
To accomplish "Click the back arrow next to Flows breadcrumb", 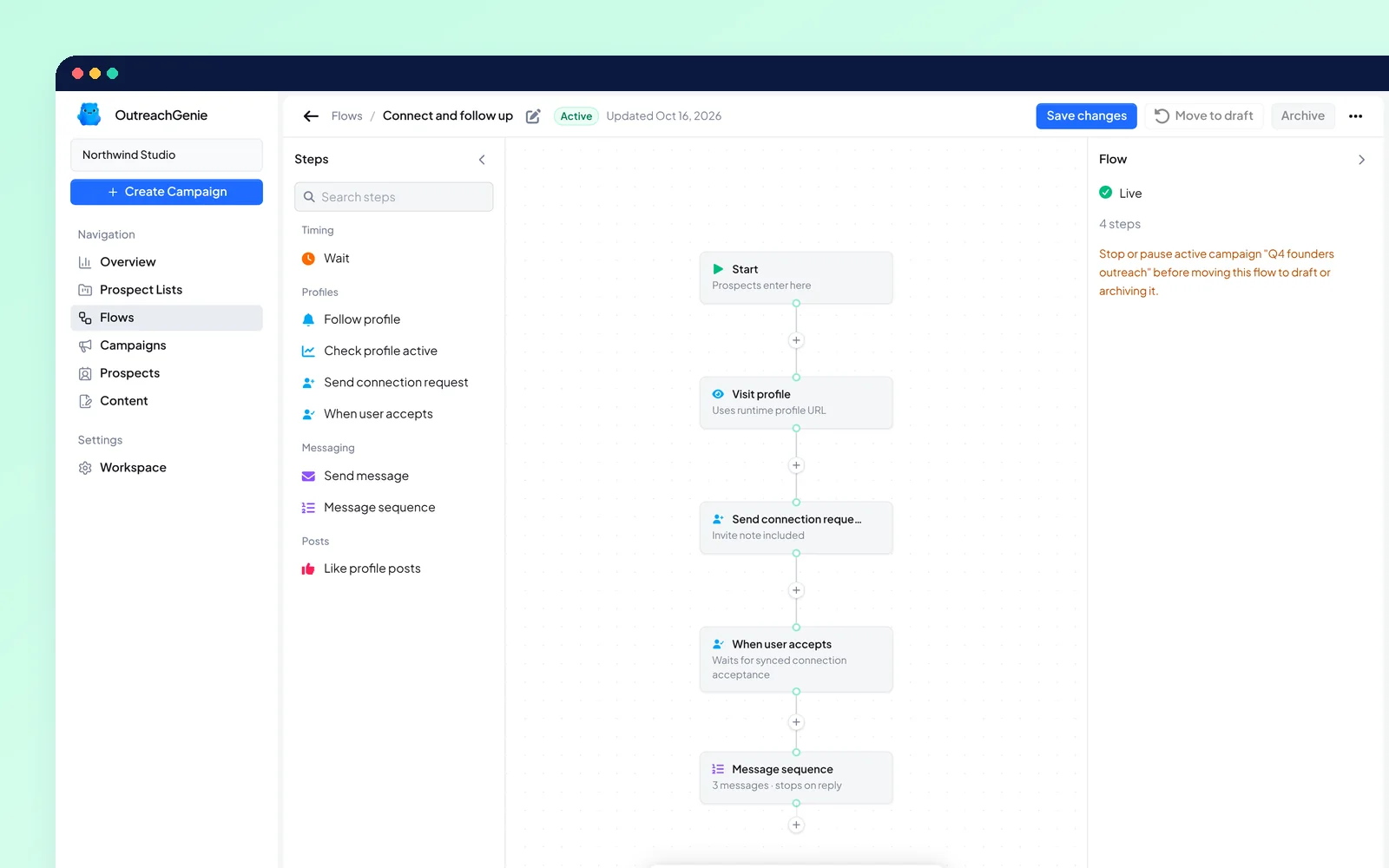I will click(x=311, y=116).
